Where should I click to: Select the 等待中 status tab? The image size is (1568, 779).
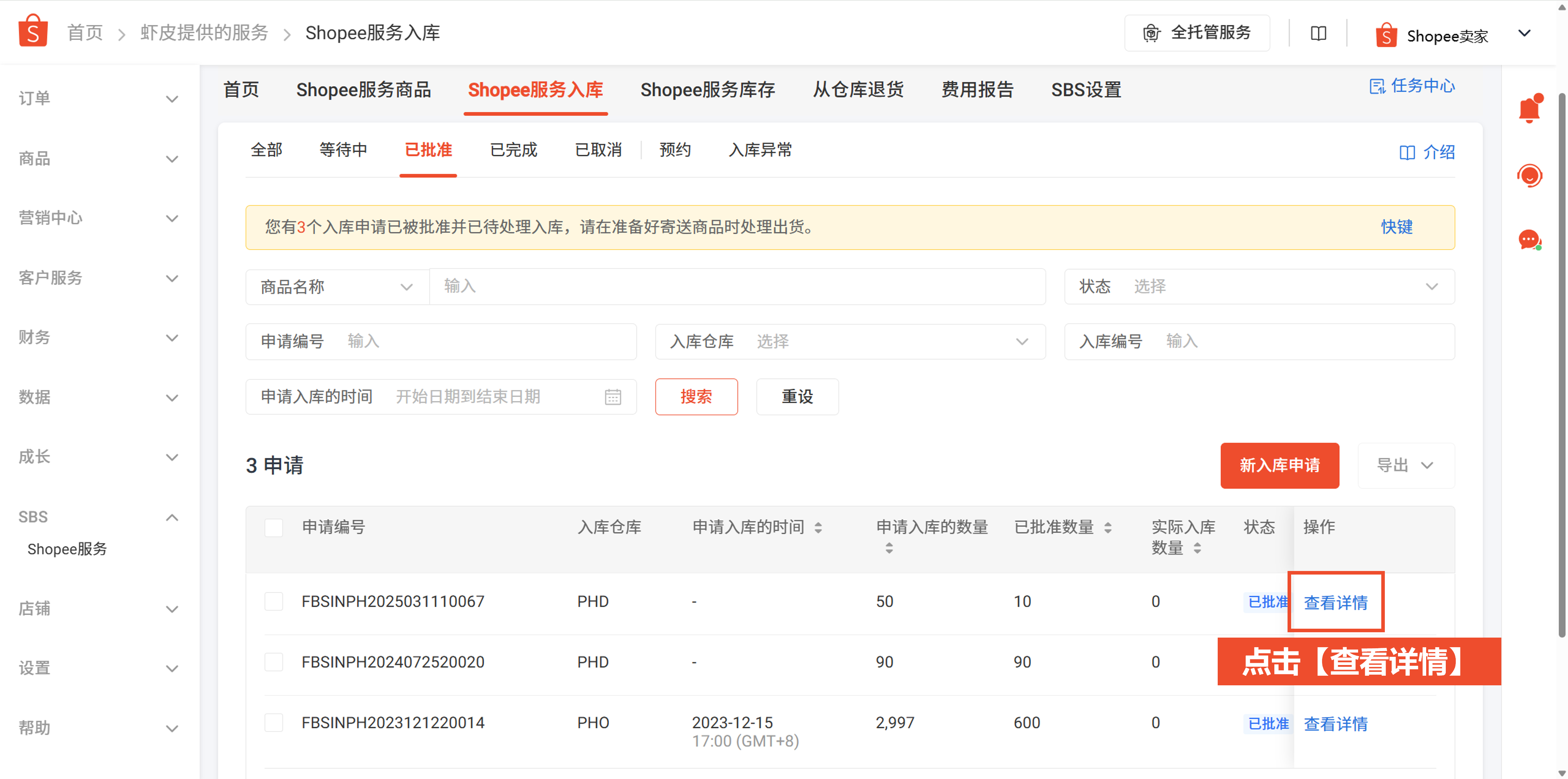(x=343, y=150)
